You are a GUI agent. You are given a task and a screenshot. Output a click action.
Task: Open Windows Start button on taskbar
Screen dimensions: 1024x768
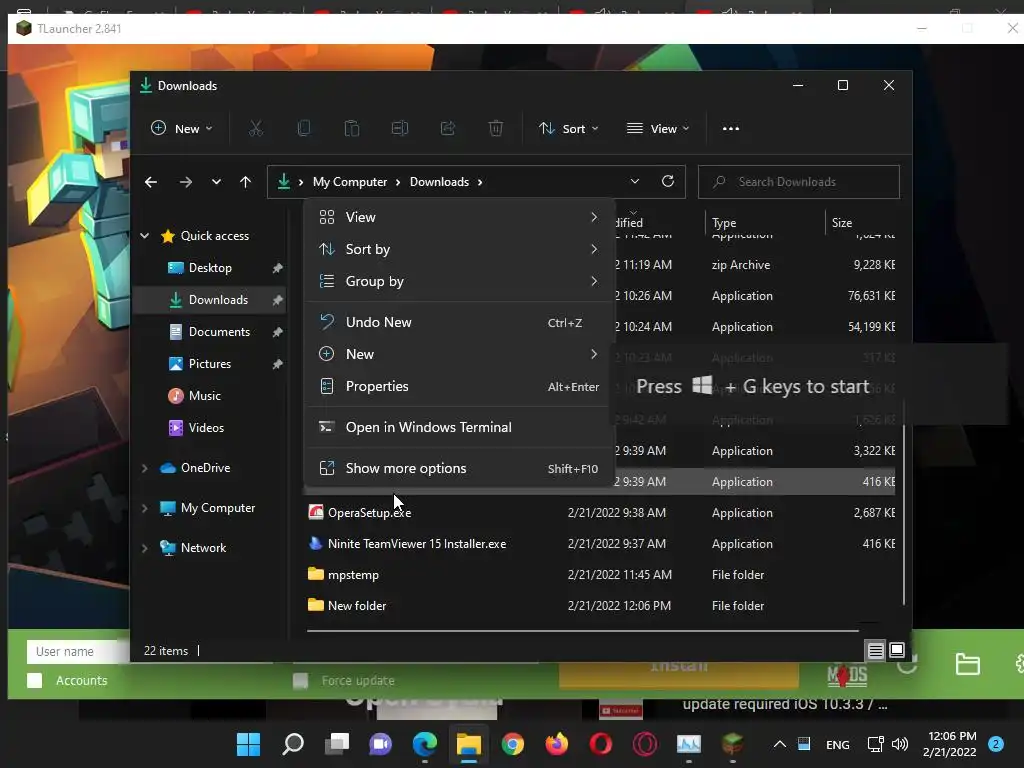(x=248, y=744)
